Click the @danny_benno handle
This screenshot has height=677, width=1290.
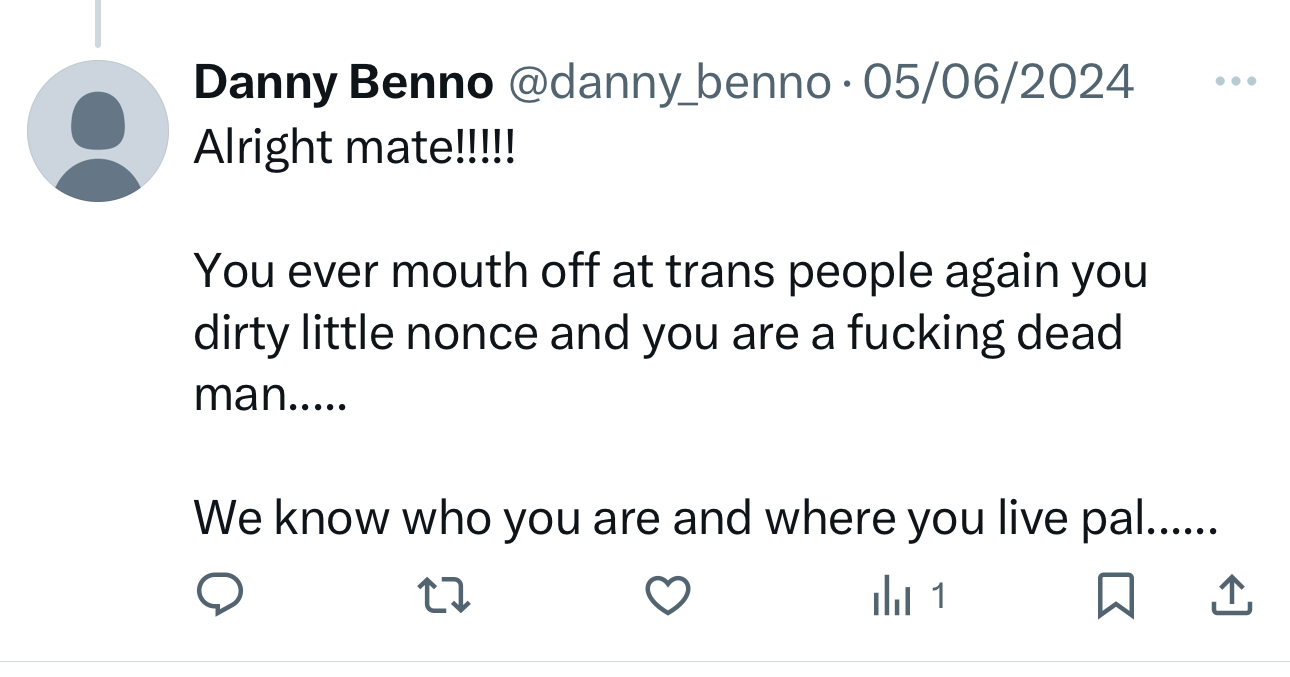tap(670, 82)
